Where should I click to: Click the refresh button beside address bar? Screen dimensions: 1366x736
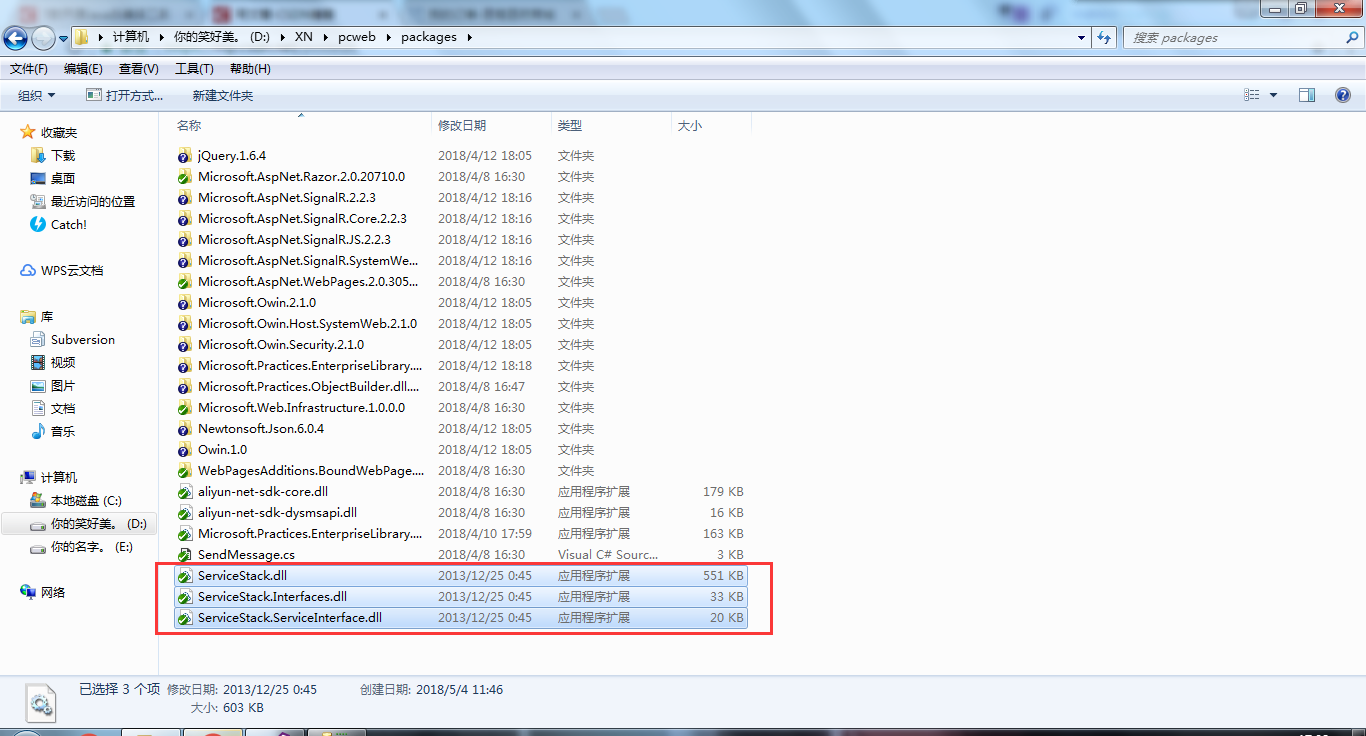click(1105, 37)
